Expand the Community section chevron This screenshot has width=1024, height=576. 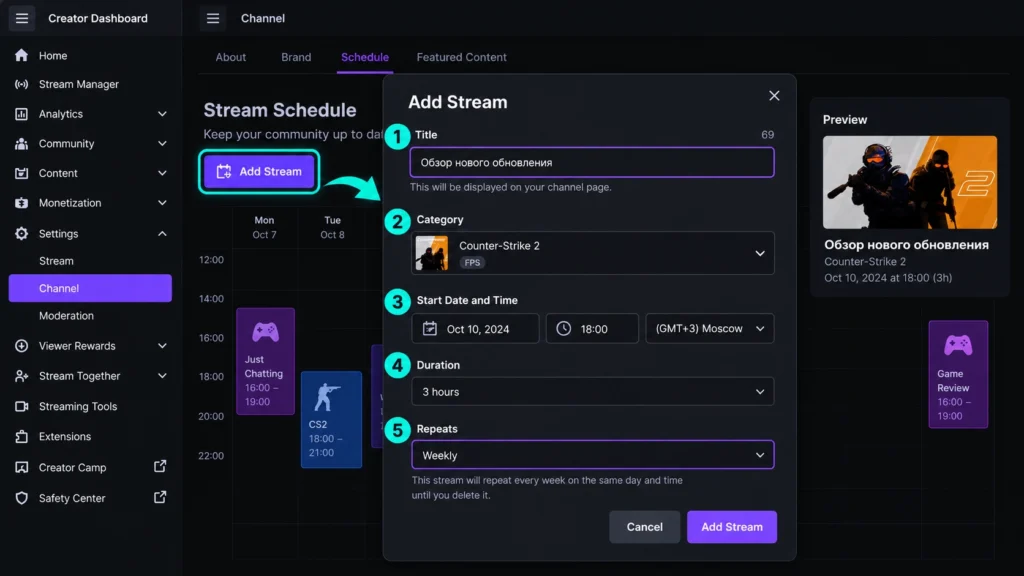click(162, 144)
